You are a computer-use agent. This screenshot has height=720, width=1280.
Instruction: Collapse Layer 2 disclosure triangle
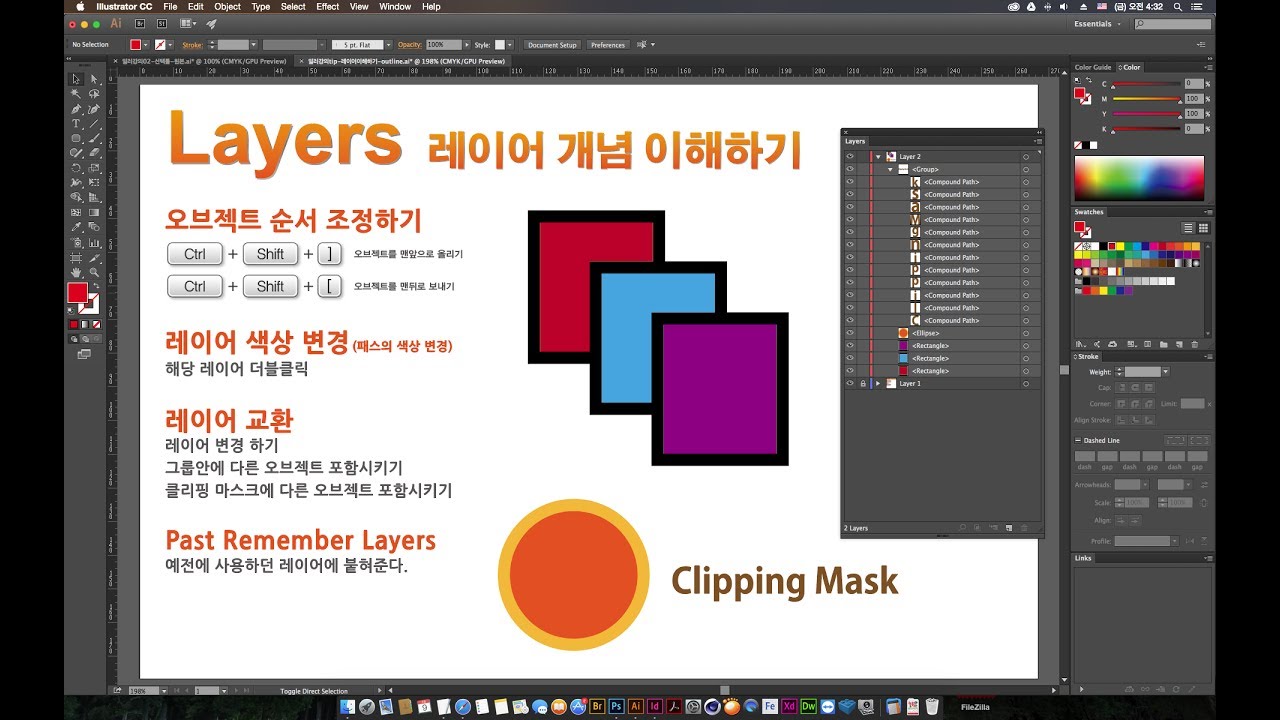(x=878, y=157)
